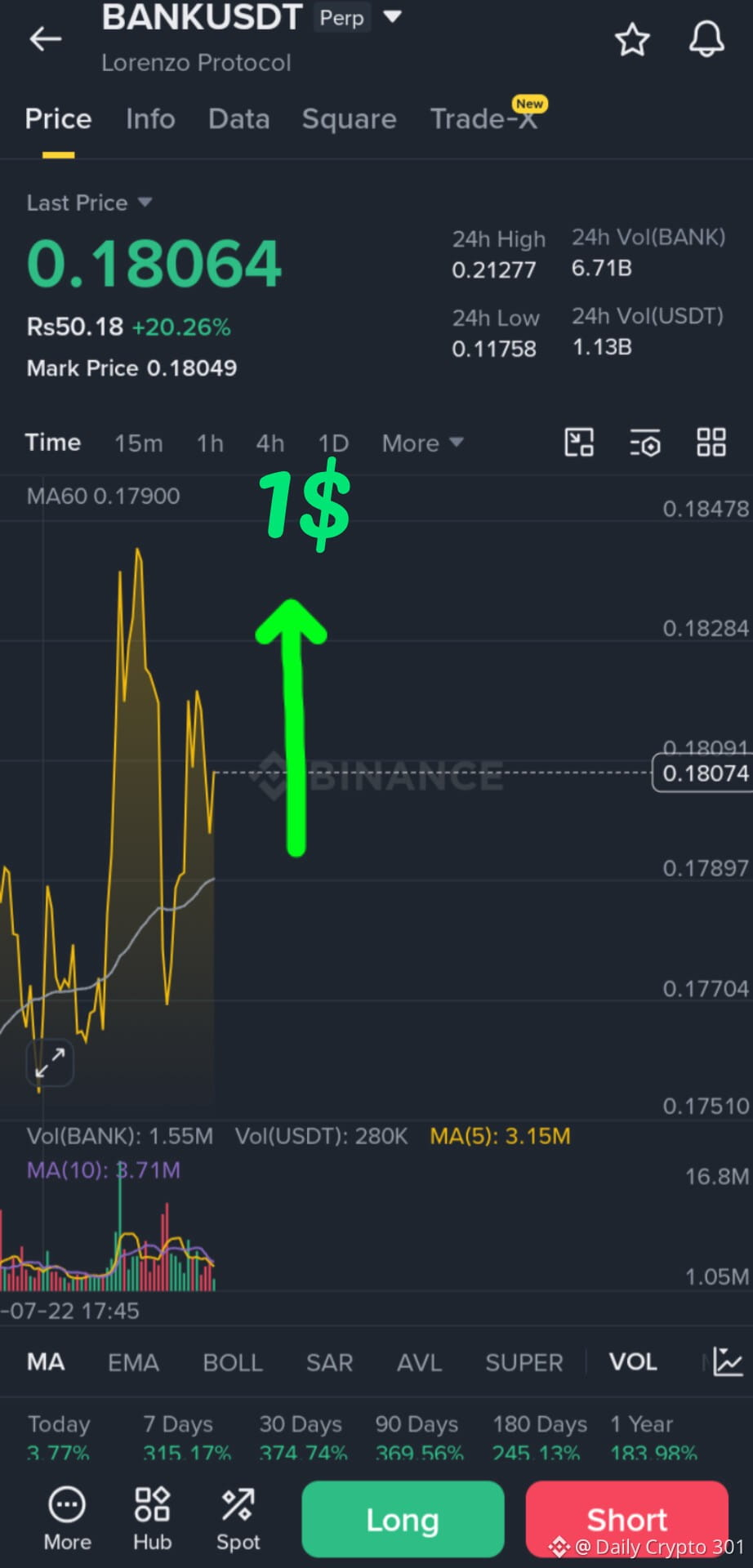Tap the 180 Days performance column
753x1568 pixels.
tap(539, 1437)
